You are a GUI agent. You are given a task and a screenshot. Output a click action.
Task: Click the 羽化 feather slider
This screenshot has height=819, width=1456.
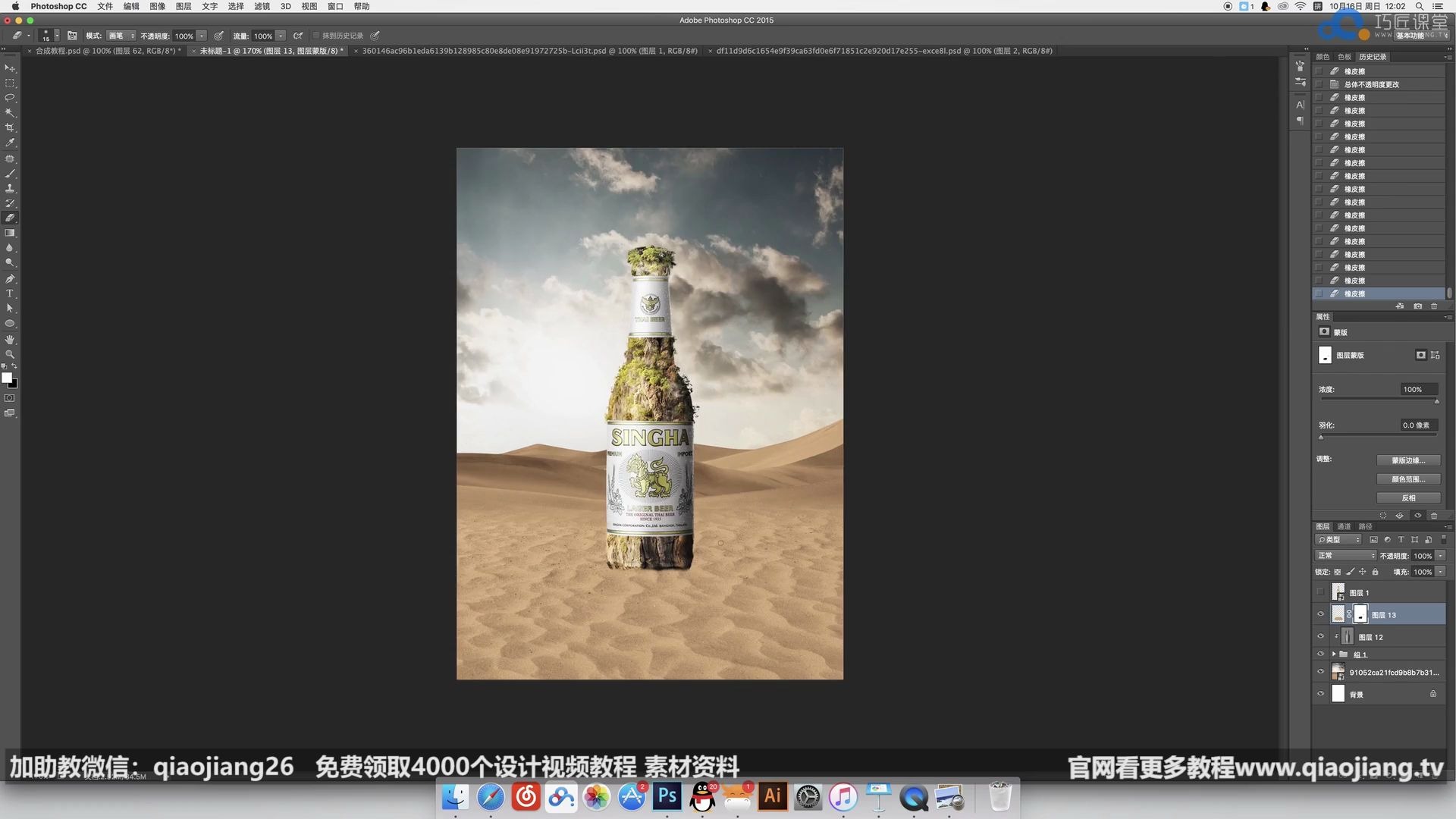click(x=1379, y=435)
